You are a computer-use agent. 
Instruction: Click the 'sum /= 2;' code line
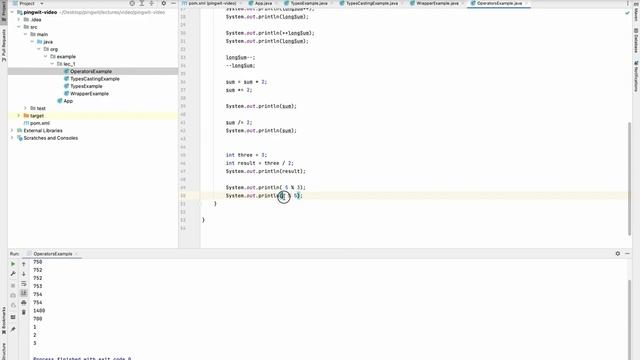(239, 122)
